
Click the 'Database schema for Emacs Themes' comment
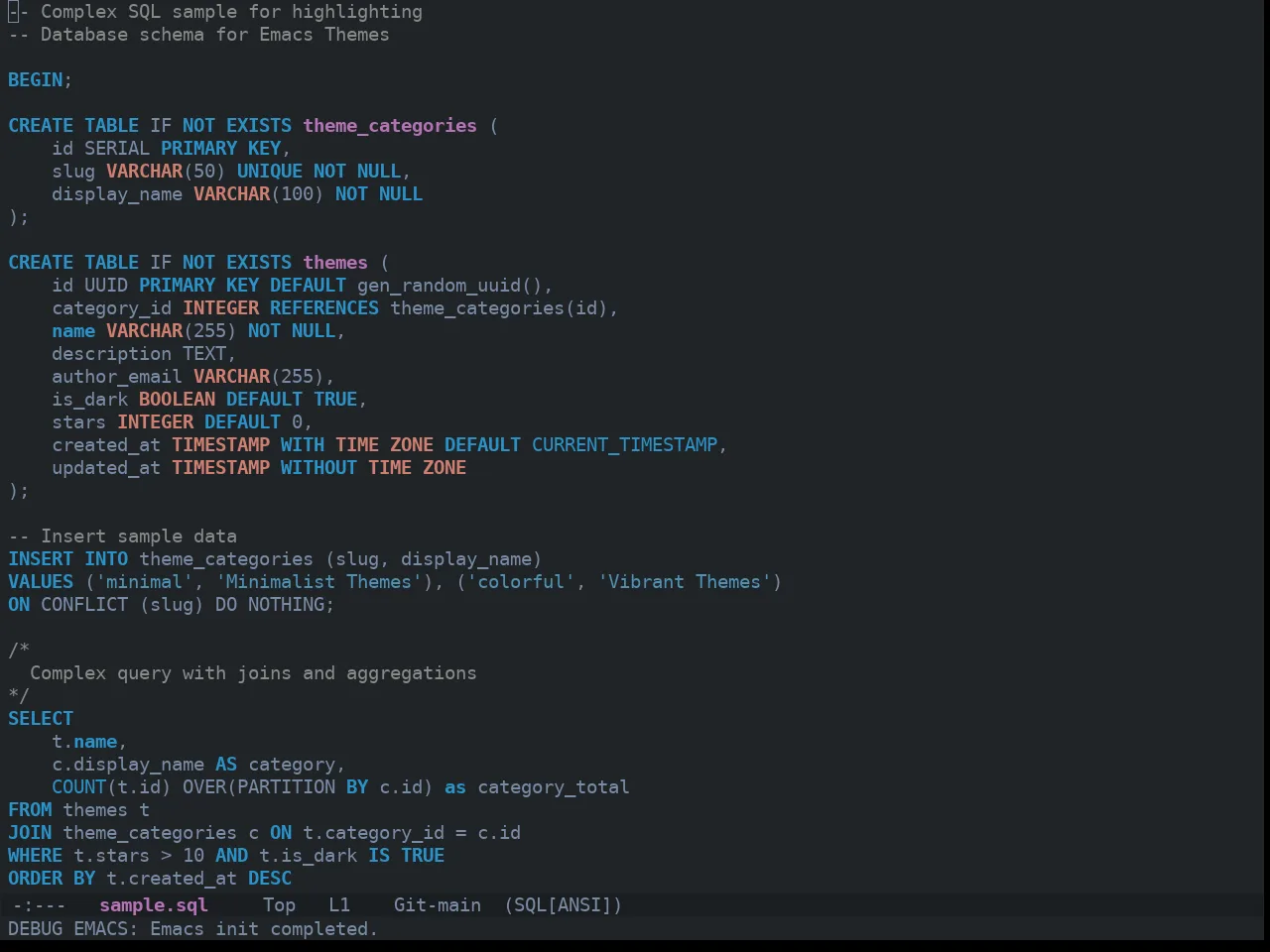(x=198, y=34)
